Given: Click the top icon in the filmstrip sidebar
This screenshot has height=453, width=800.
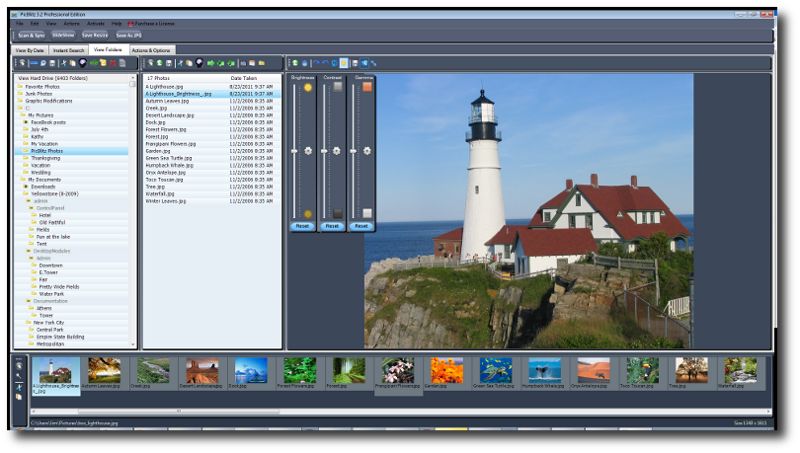Looking at the screenshot, I should click(19, 363).
